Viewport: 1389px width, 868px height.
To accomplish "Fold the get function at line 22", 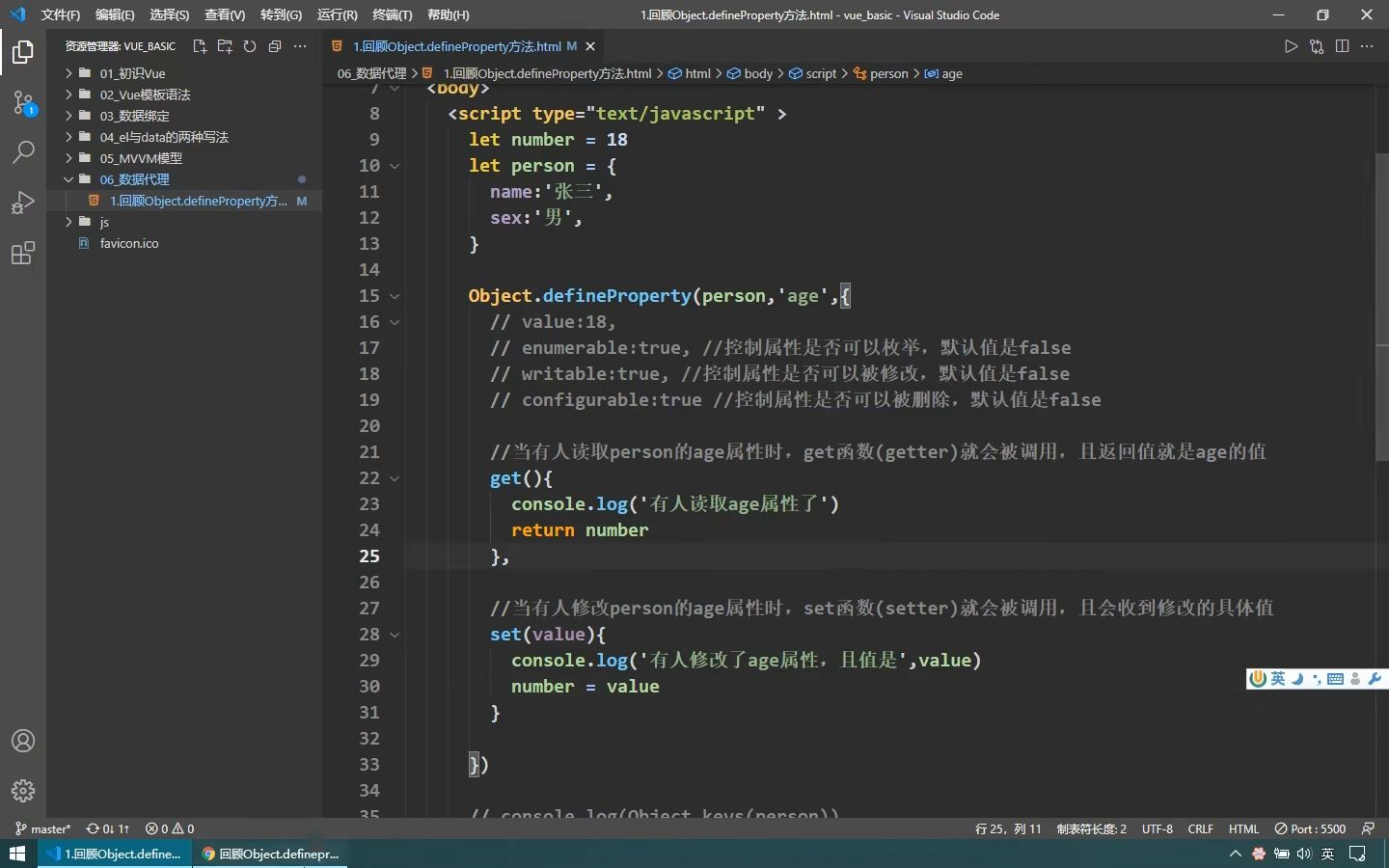I will click(395, 478).
